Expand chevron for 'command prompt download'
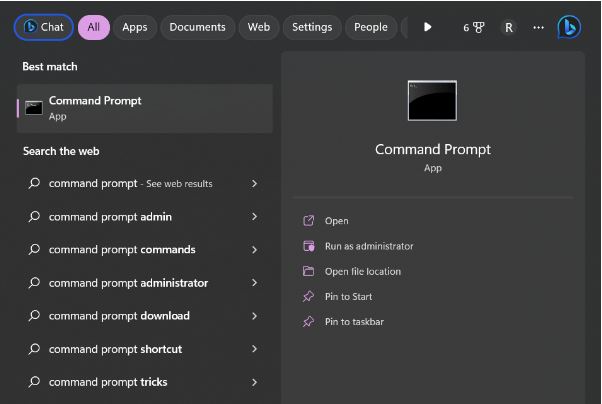This screenshot has width=602, height=404. 254,316
